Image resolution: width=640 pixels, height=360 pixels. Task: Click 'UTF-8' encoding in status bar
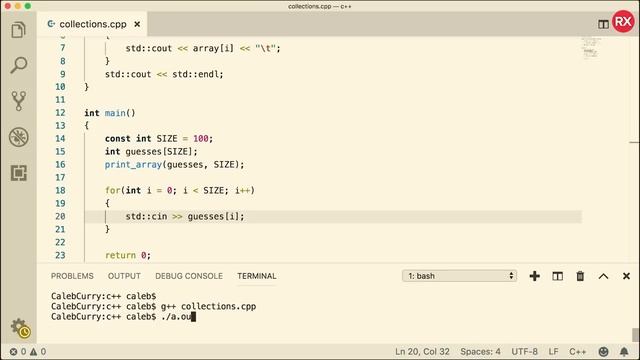(x=524, y=351)
